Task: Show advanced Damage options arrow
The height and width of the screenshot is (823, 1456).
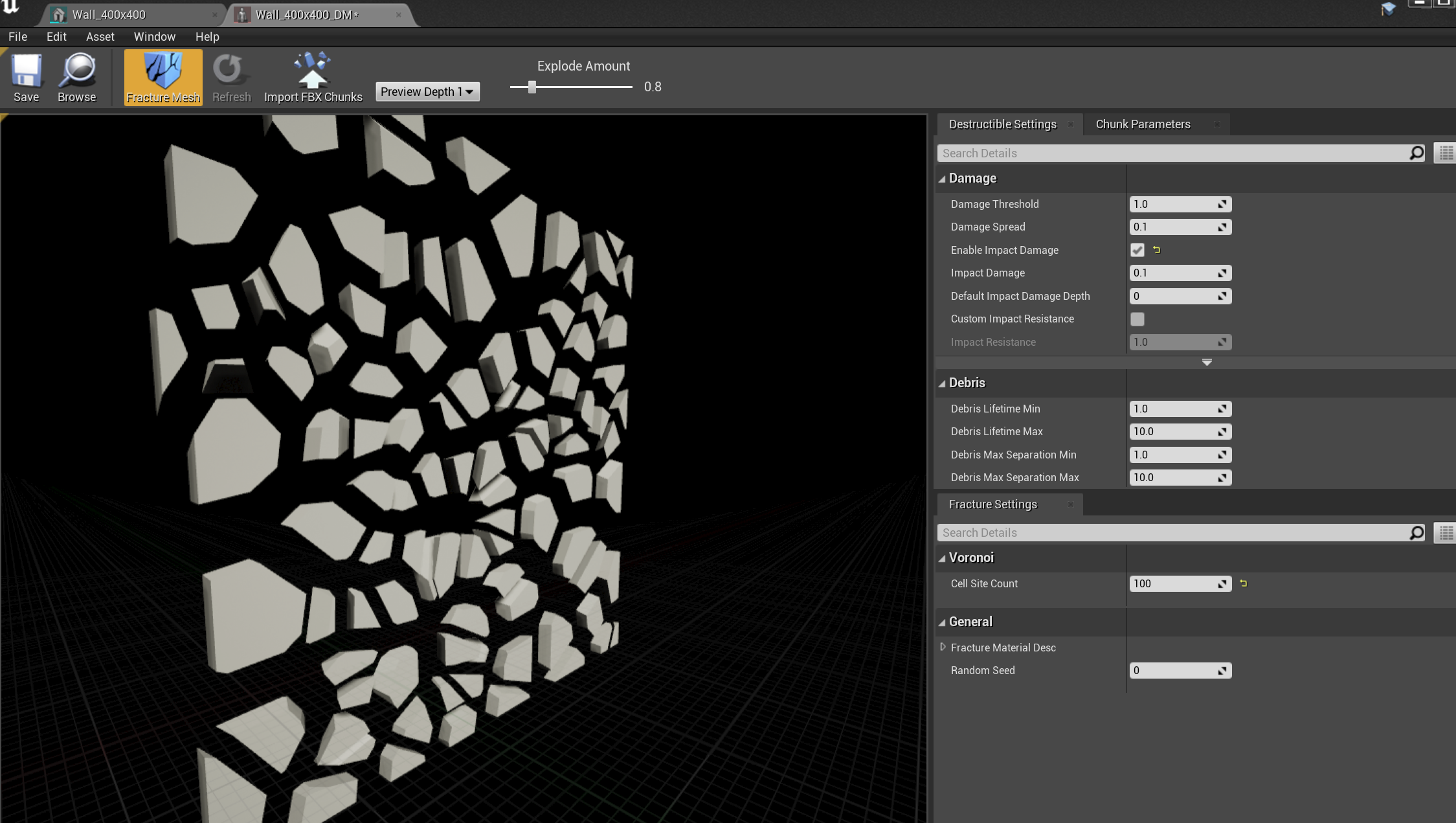Action: pyautogui.click(x=1207, y=362)
